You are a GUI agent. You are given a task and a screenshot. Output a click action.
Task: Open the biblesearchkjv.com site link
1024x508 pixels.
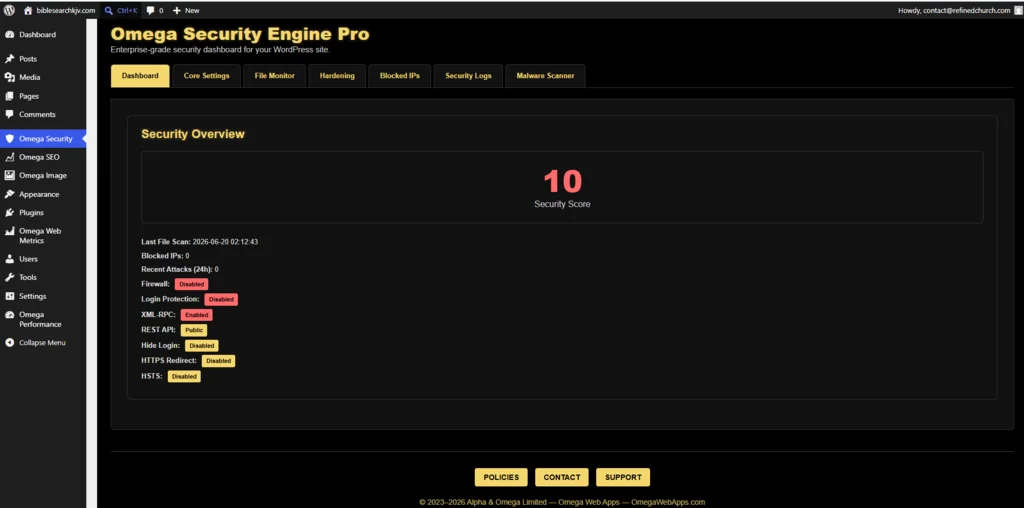[x=64, y=10]
